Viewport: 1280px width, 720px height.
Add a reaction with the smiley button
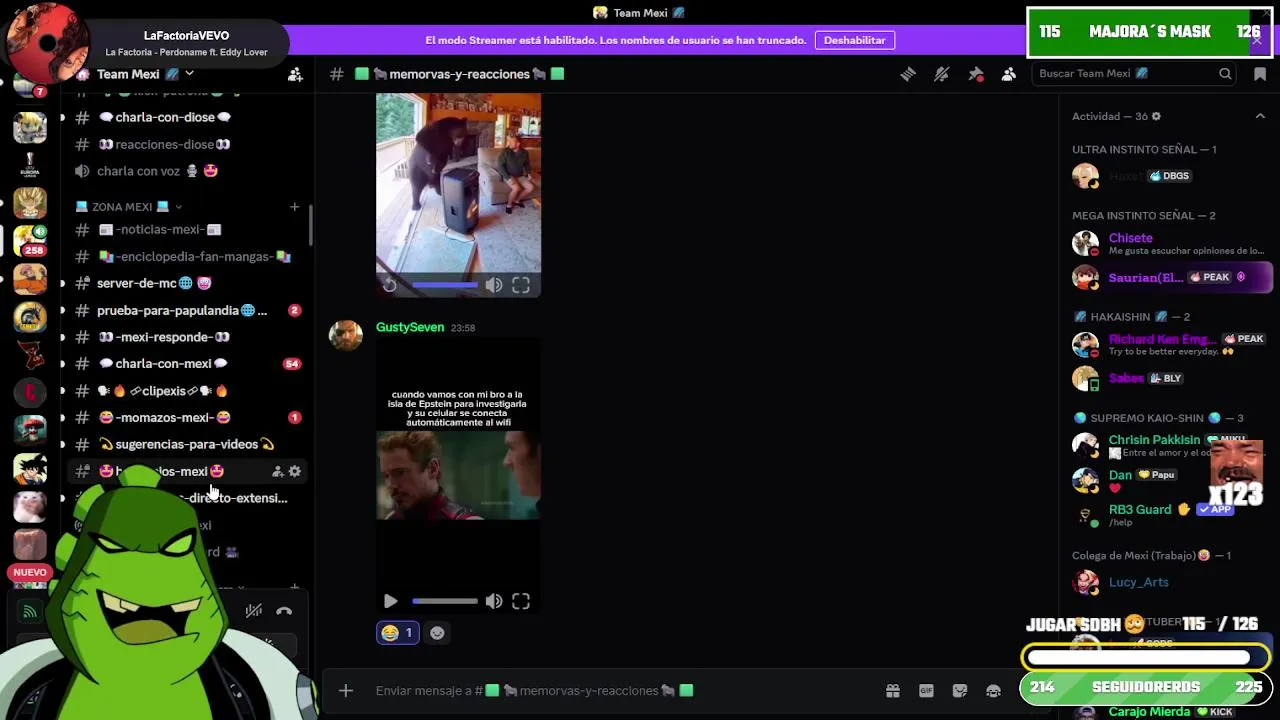click(x=437, y=632)
